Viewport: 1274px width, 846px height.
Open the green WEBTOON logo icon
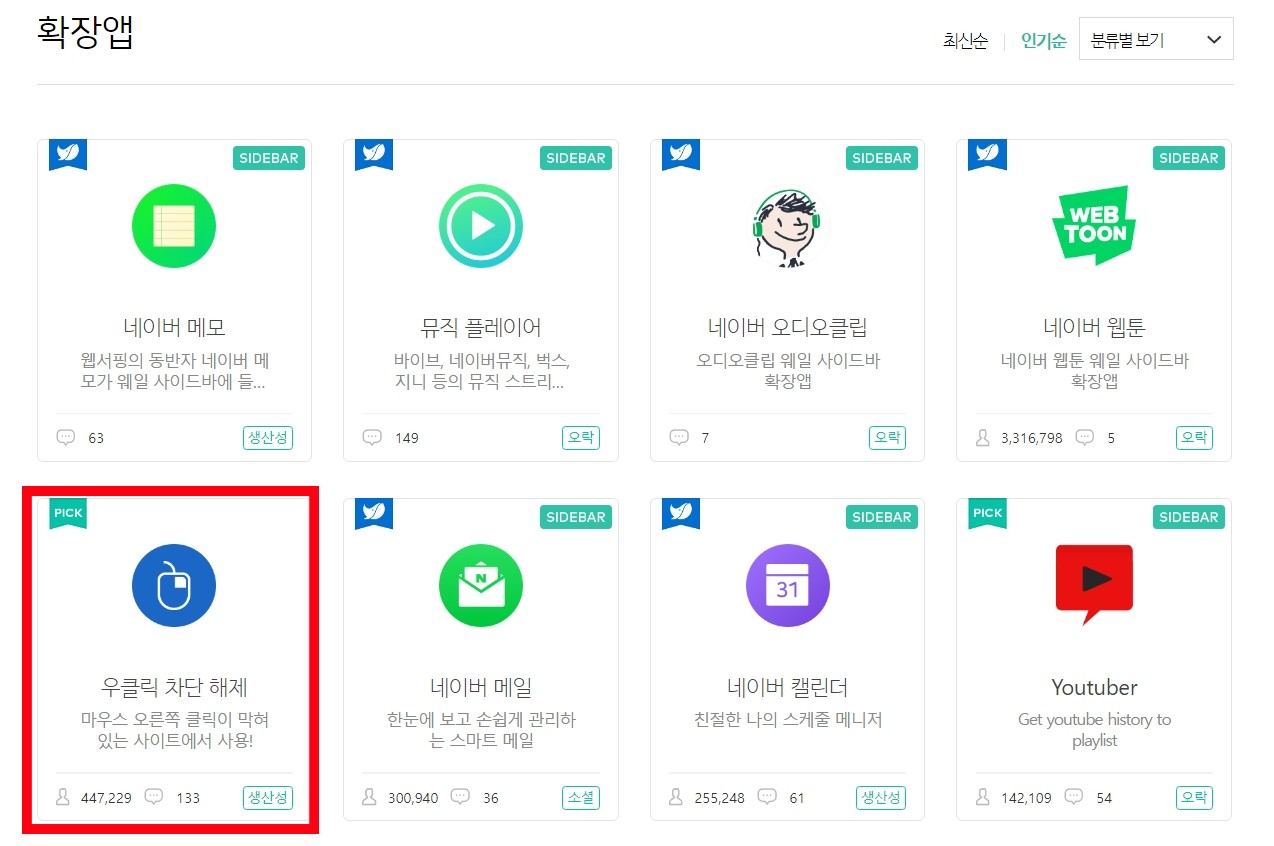click(x=1094, y=225)
